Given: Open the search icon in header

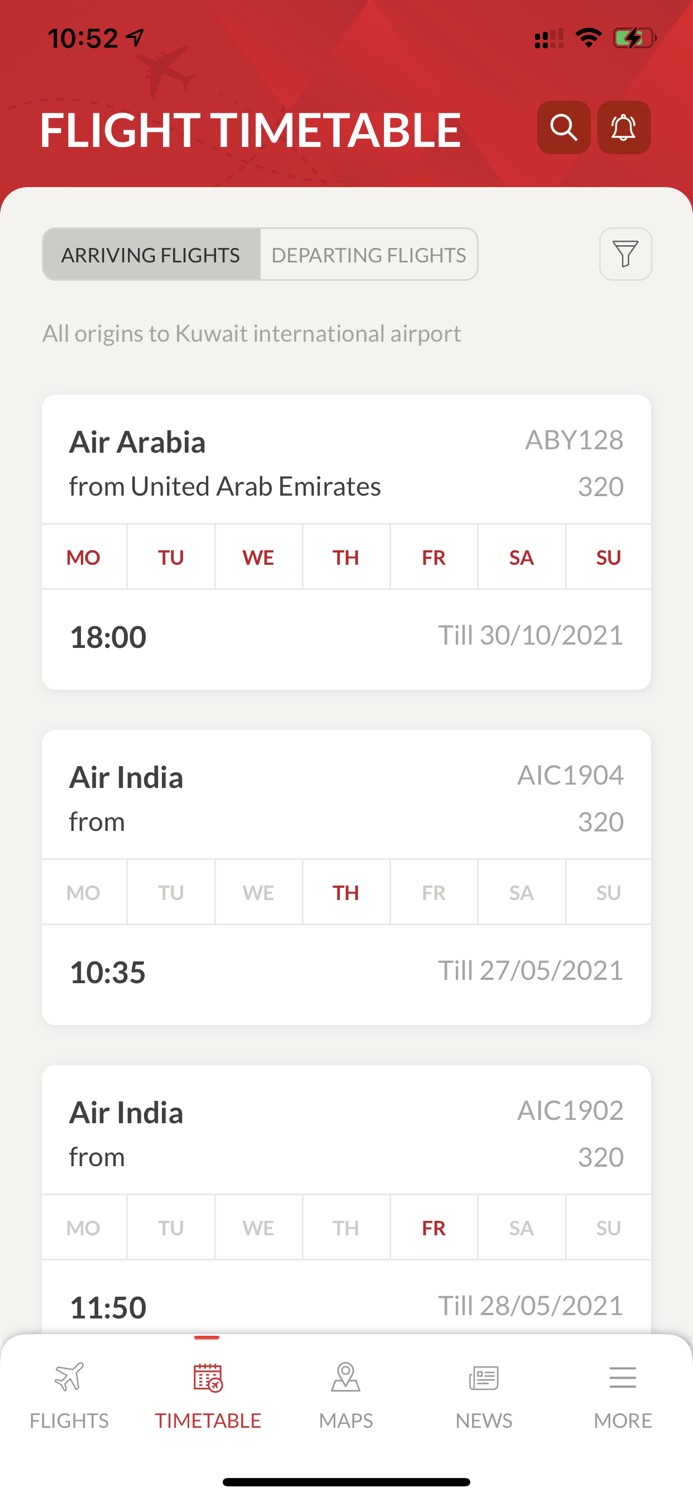Looking at the screenshot, I should point(563,127).
